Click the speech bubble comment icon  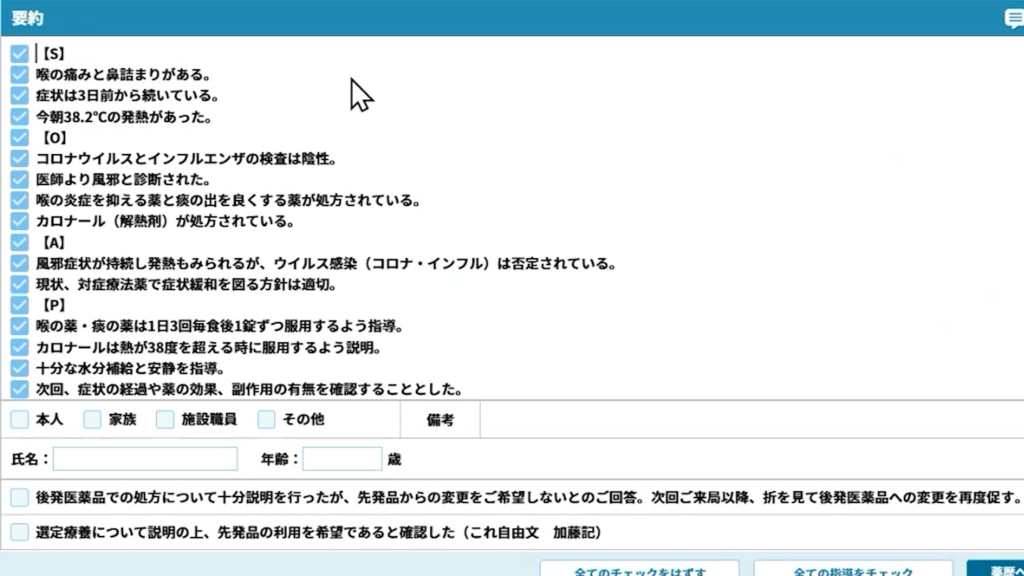[1014, 19]
